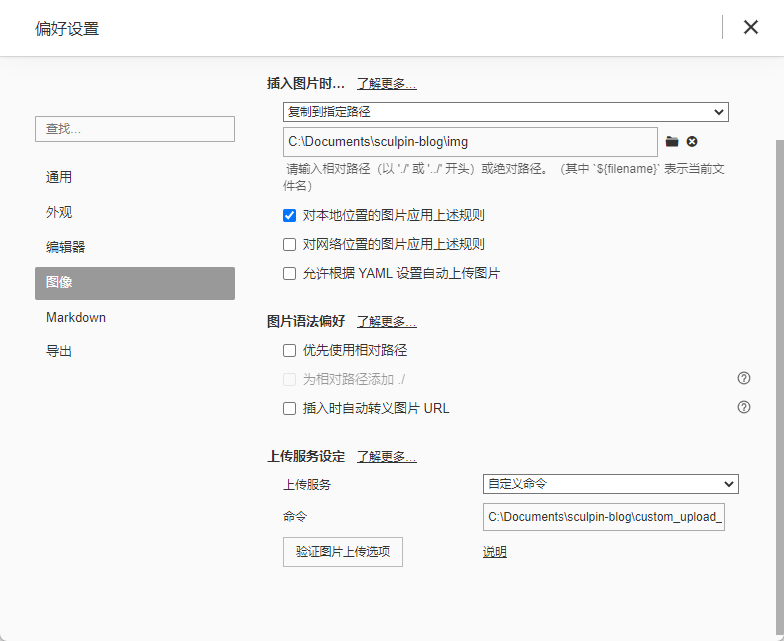Click the clear path icon next to folder
This screenshot has height=641, width=784.
[x=691, y=142]
